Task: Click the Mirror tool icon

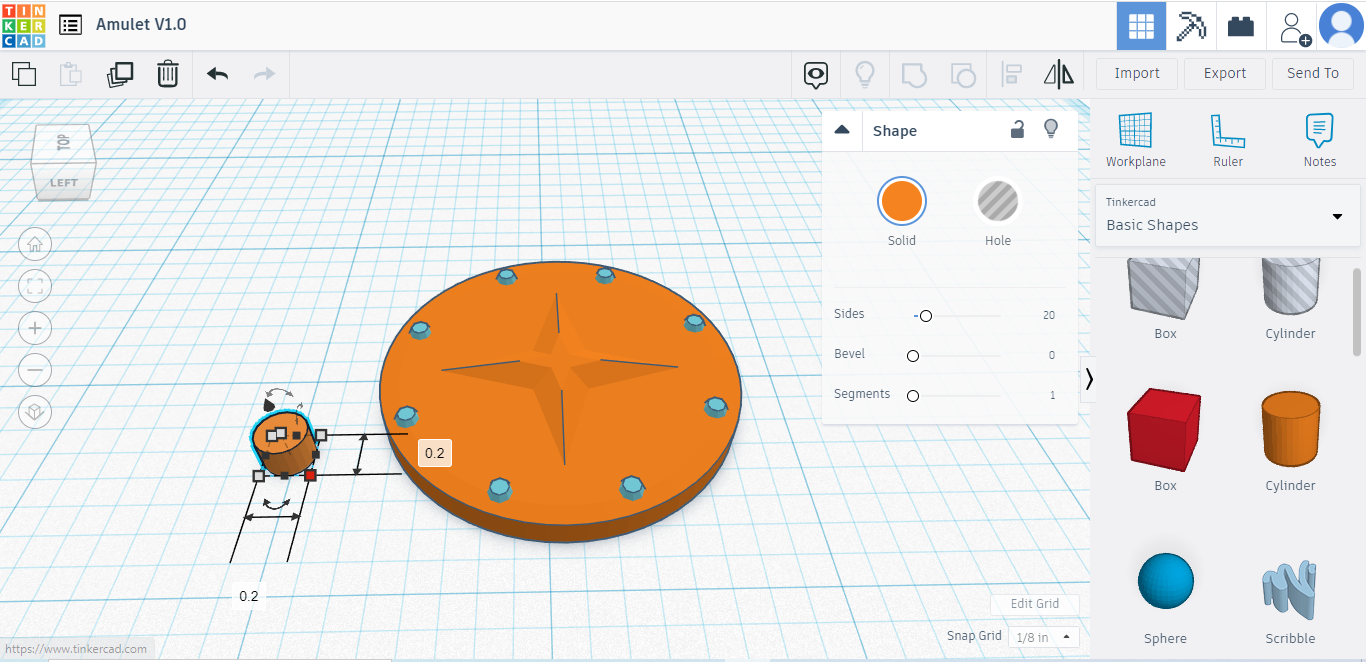Action: [x=1058, y=74]
